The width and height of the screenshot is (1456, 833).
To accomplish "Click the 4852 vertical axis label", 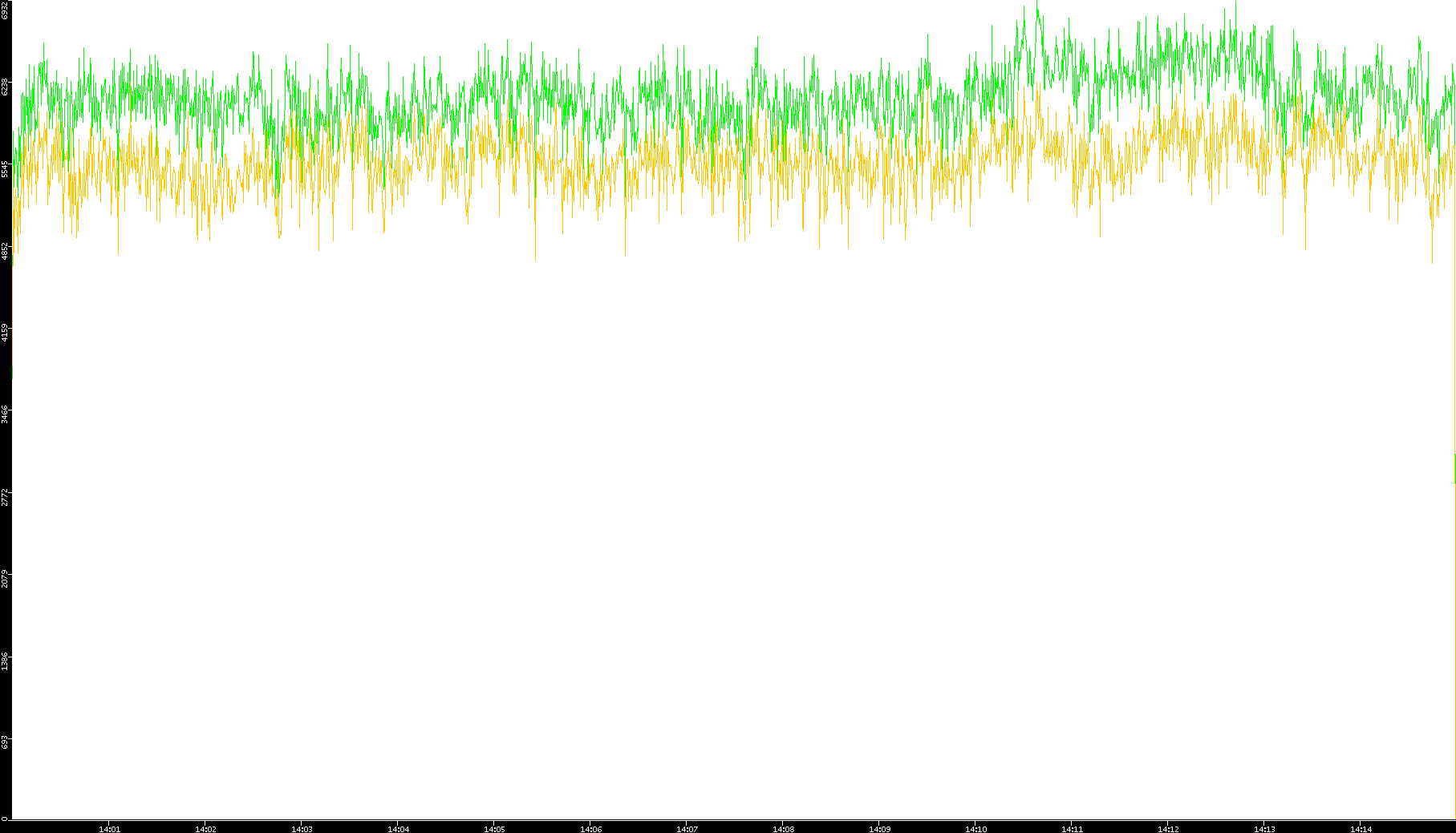I will [x=5, y=251].
